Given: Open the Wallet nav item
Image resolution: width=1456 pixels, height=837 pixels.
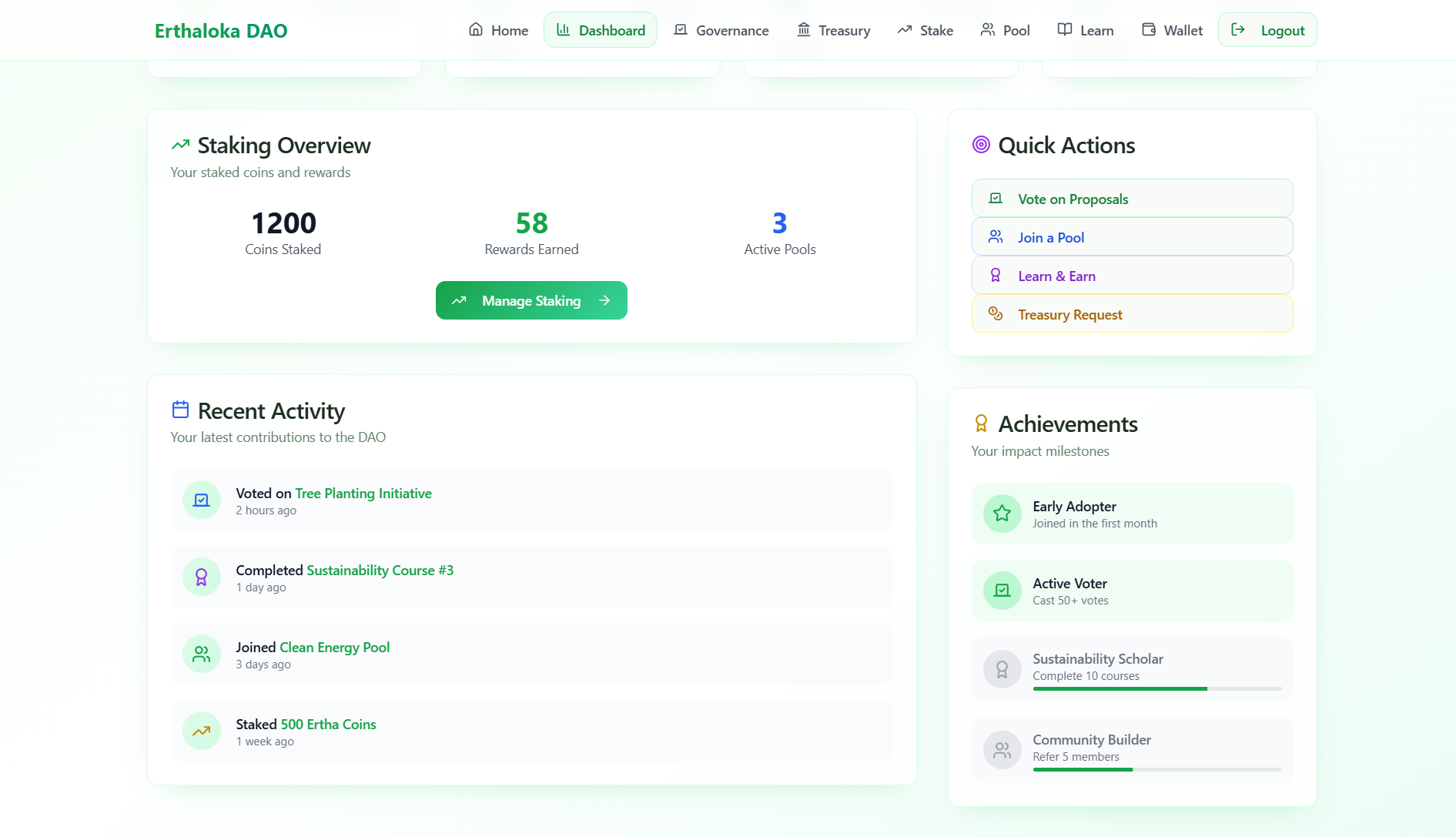Looking at the screenshot, I should [1172, 30].
